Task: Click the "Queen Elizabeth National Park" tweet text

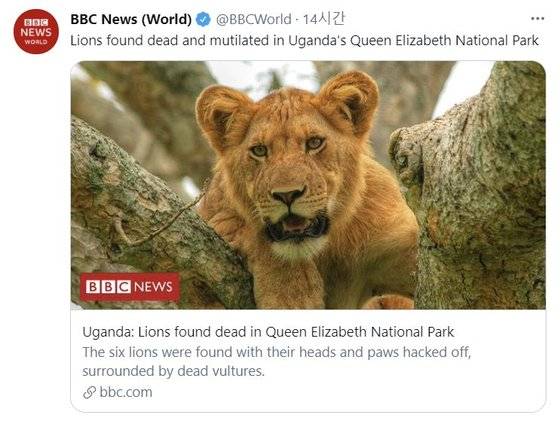Action: pos(444,40)
